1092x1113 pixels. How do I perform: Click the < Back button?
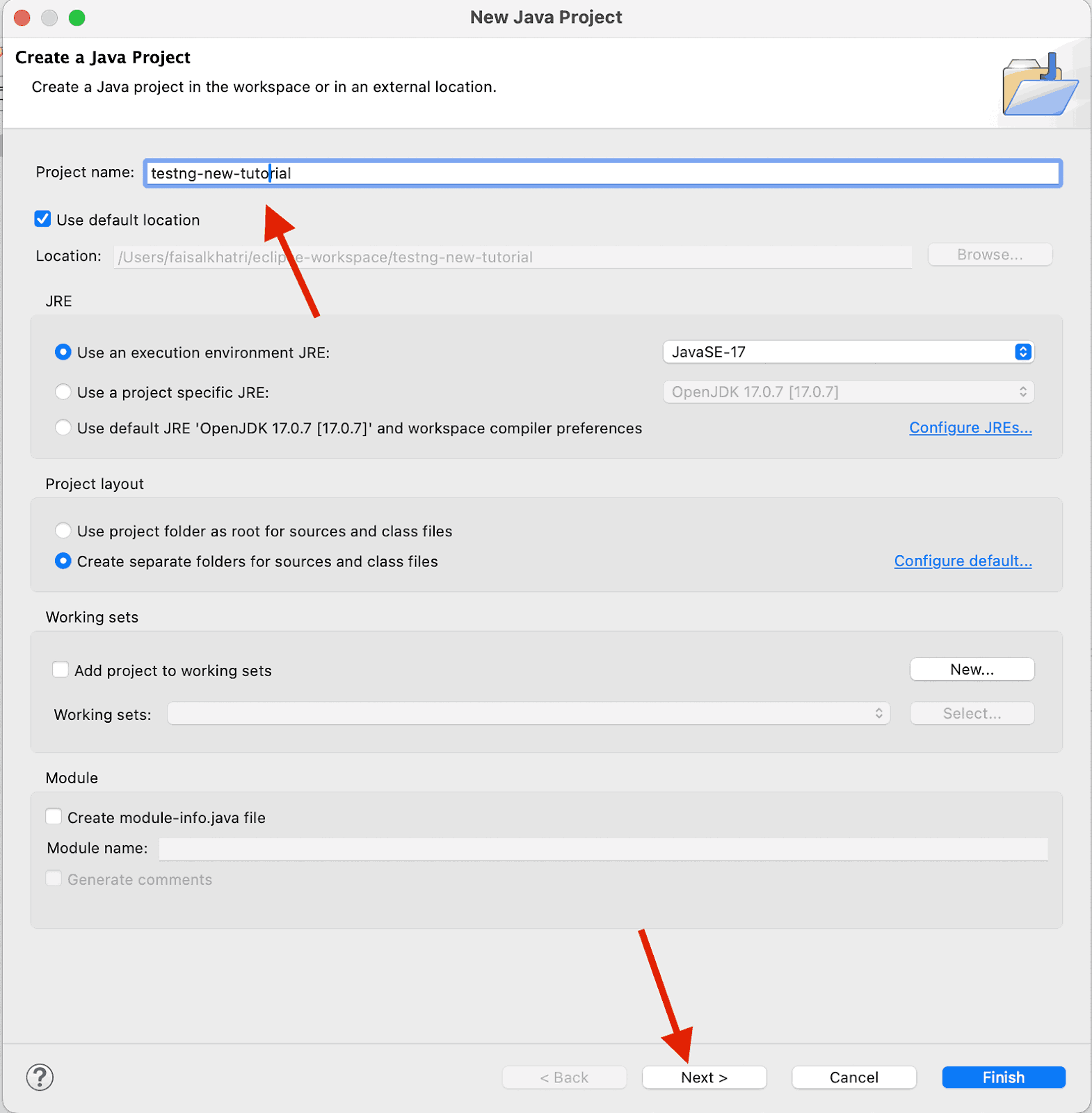click(x=564, y=1078)
